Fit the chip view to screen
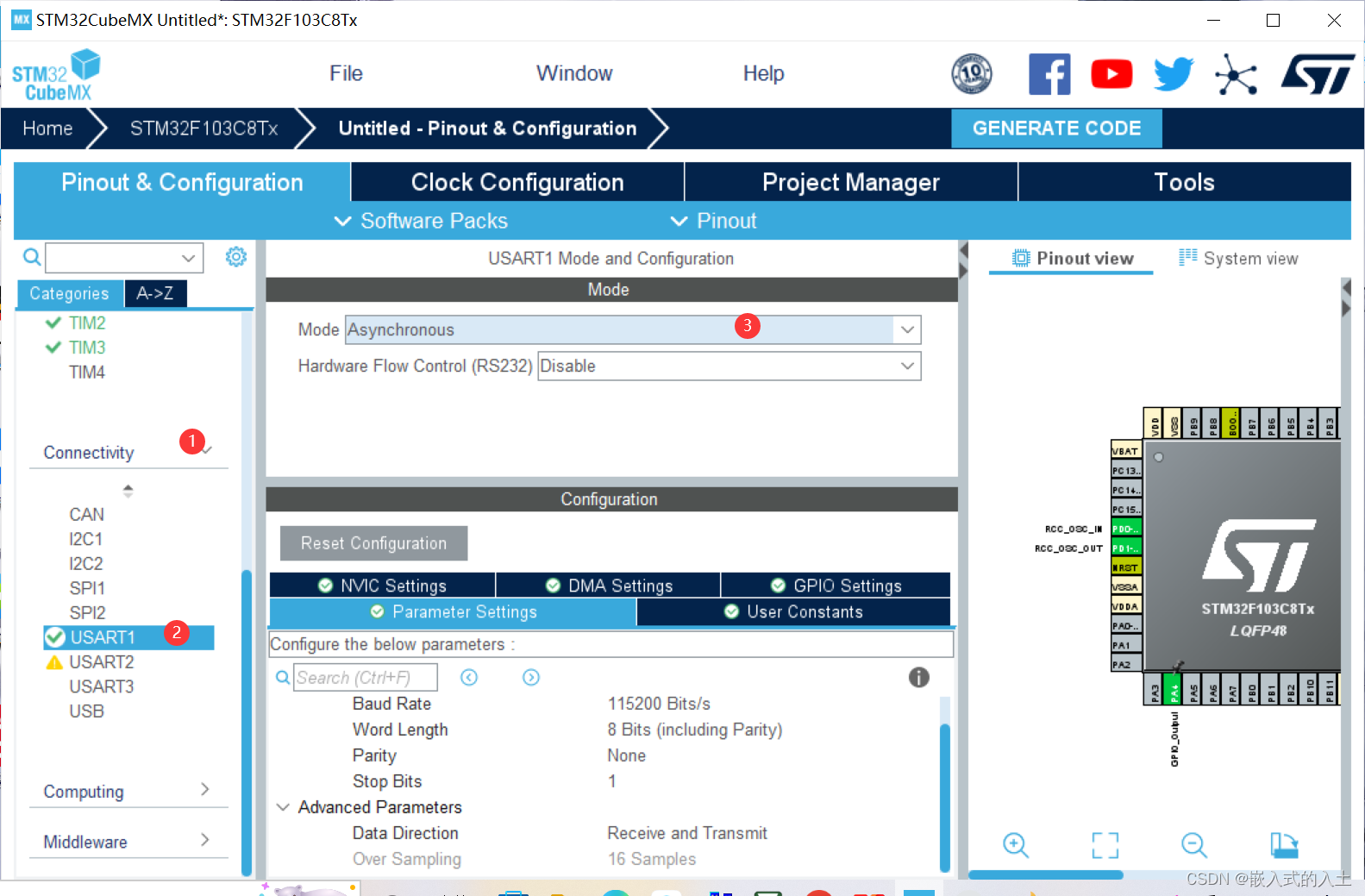 1105,845
